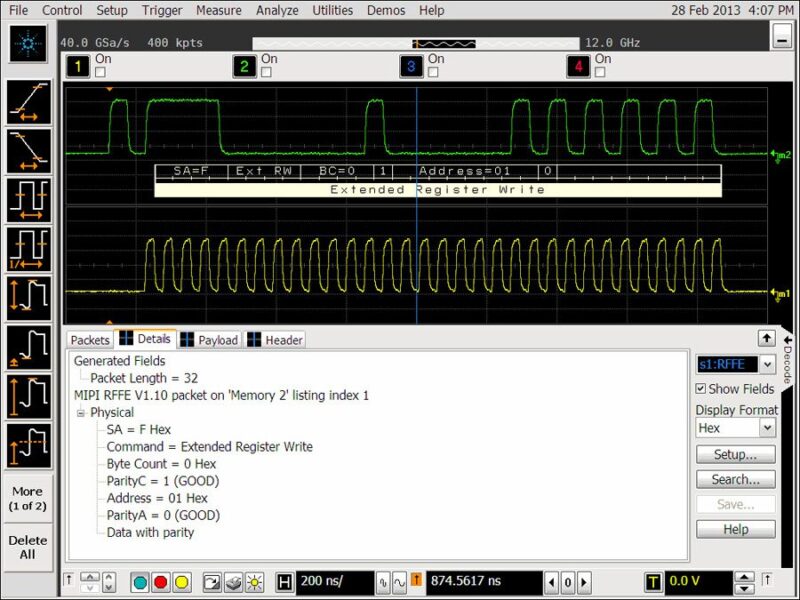Open the Display Format Hex dropdown
The height and width of the screenshot is (600, 800).
tap(766, 428)
